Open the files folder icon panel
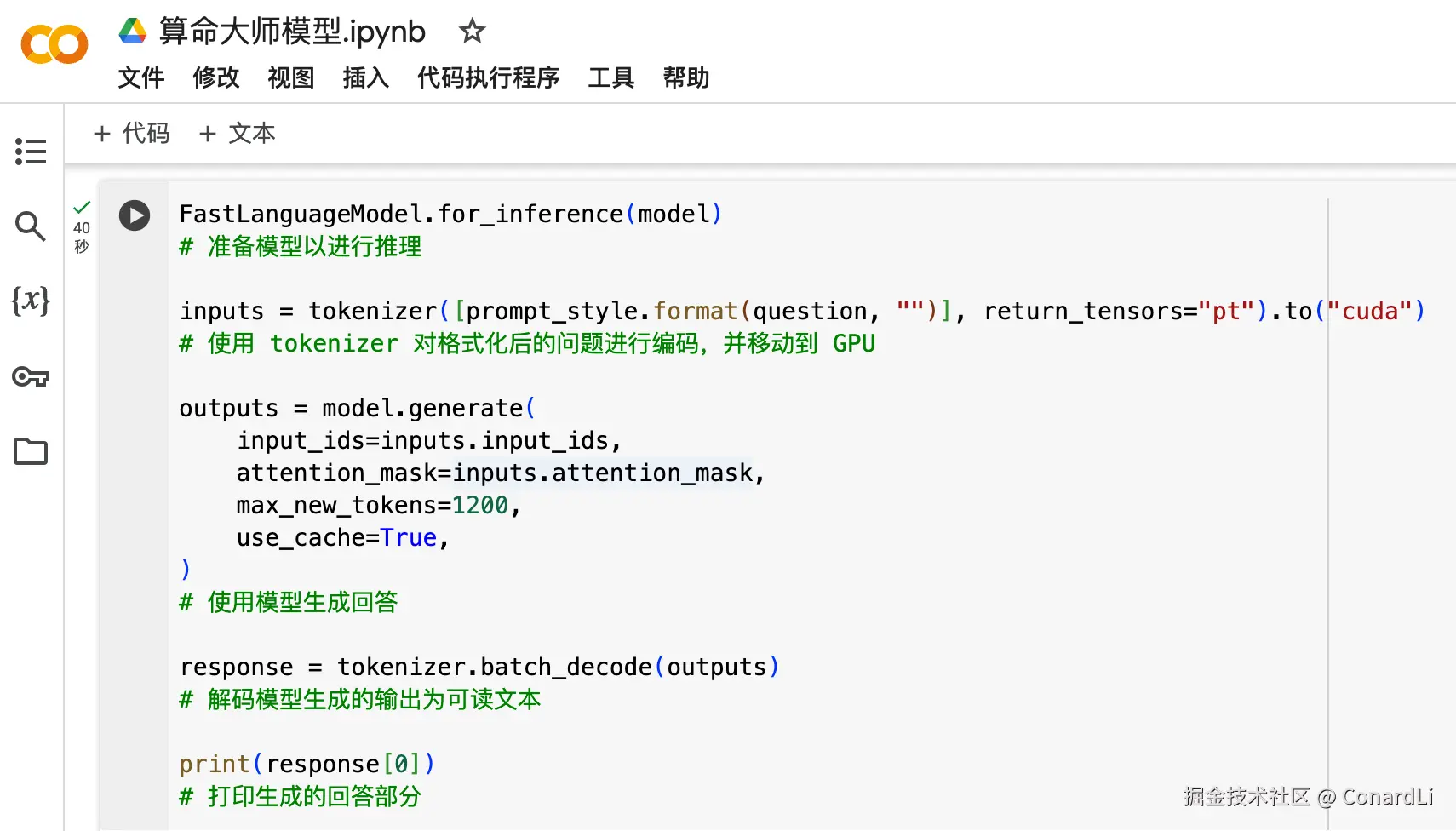 [x=31, y=451]
